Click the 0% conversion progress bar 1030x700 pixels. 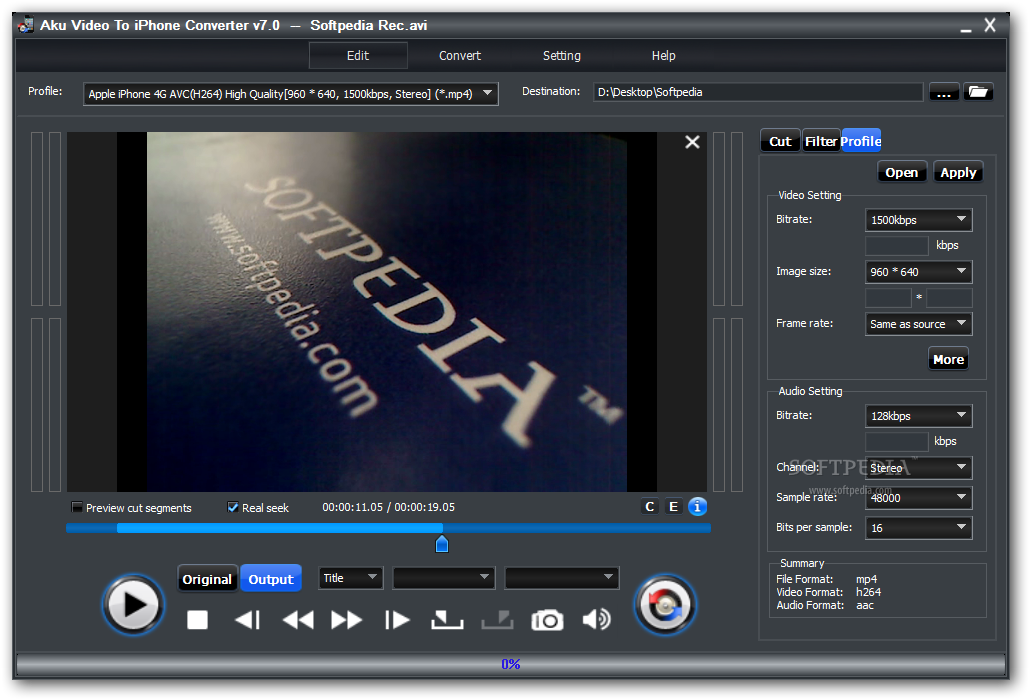pos(511,664)
